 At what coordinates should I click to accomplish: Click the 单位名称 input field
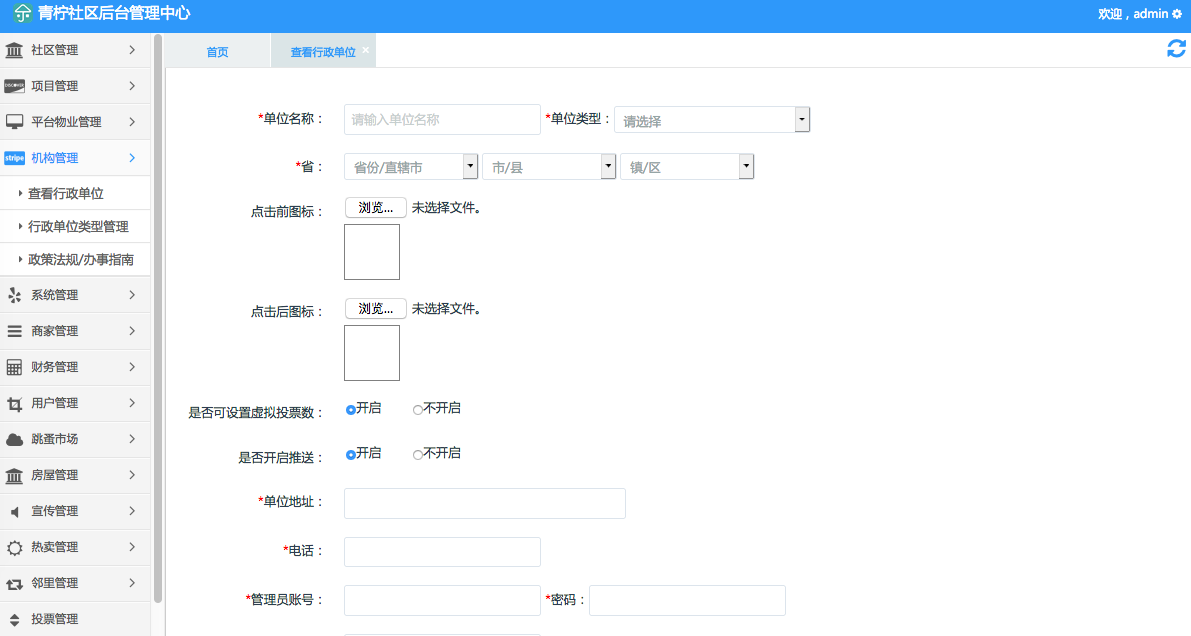point(442,119)
